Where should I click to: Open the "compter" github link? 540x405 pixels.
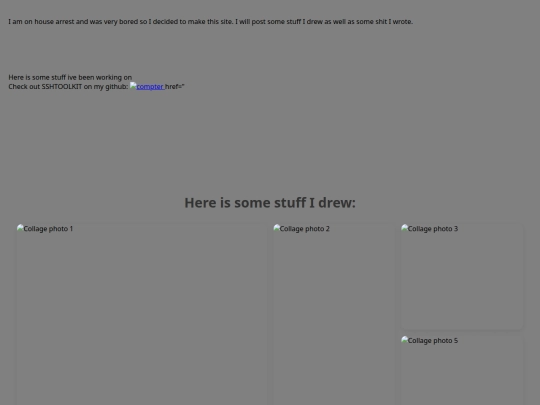150,87
